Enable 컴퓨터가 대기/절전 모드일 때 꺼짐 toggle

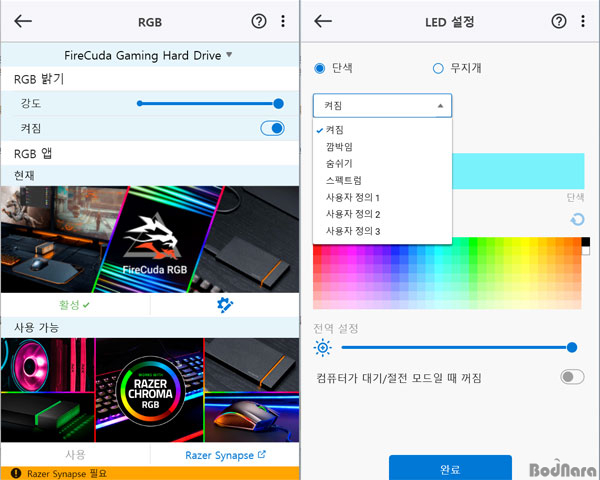(x=572, y=377)
